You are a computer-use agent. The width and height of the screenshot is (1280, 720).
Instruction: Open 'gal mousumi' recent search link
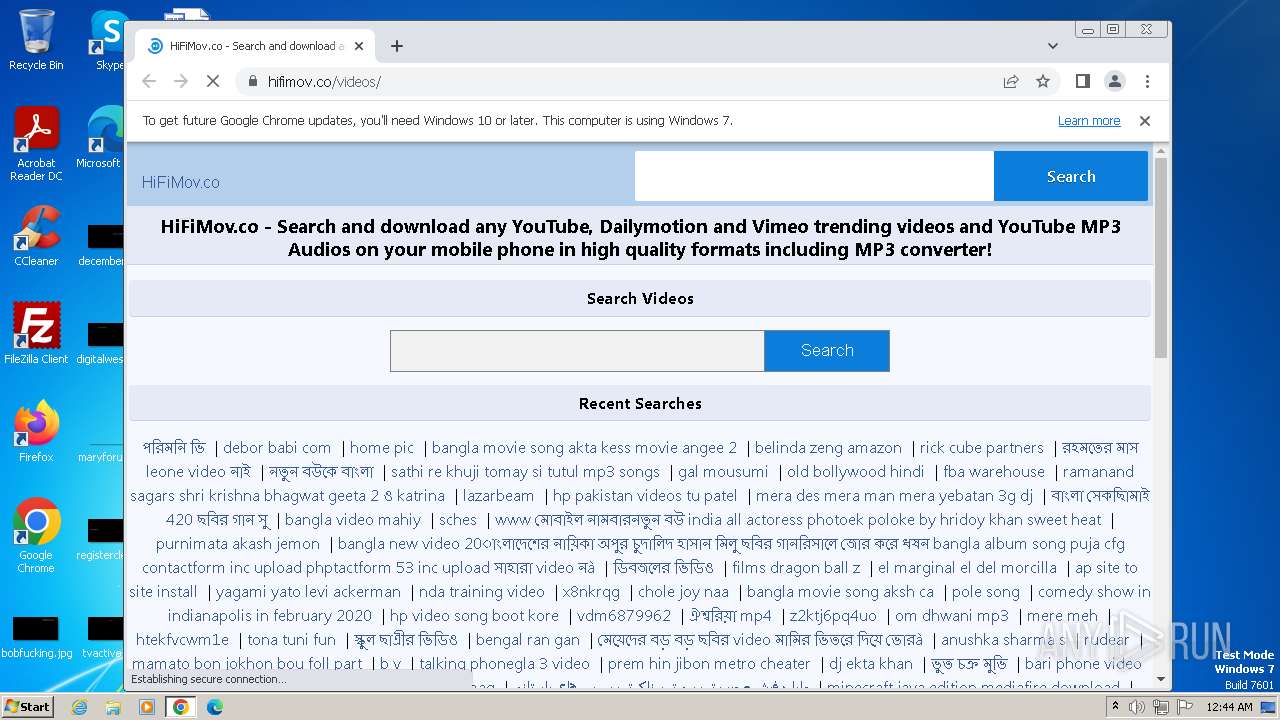723,472
